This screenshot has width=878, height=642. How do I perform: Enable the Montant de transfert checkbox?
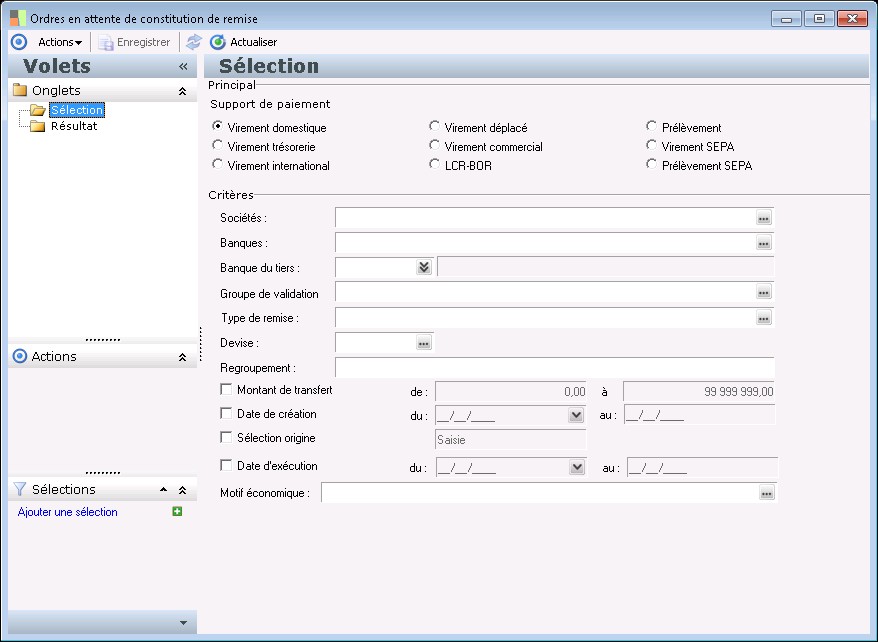(x=226, y=390)
